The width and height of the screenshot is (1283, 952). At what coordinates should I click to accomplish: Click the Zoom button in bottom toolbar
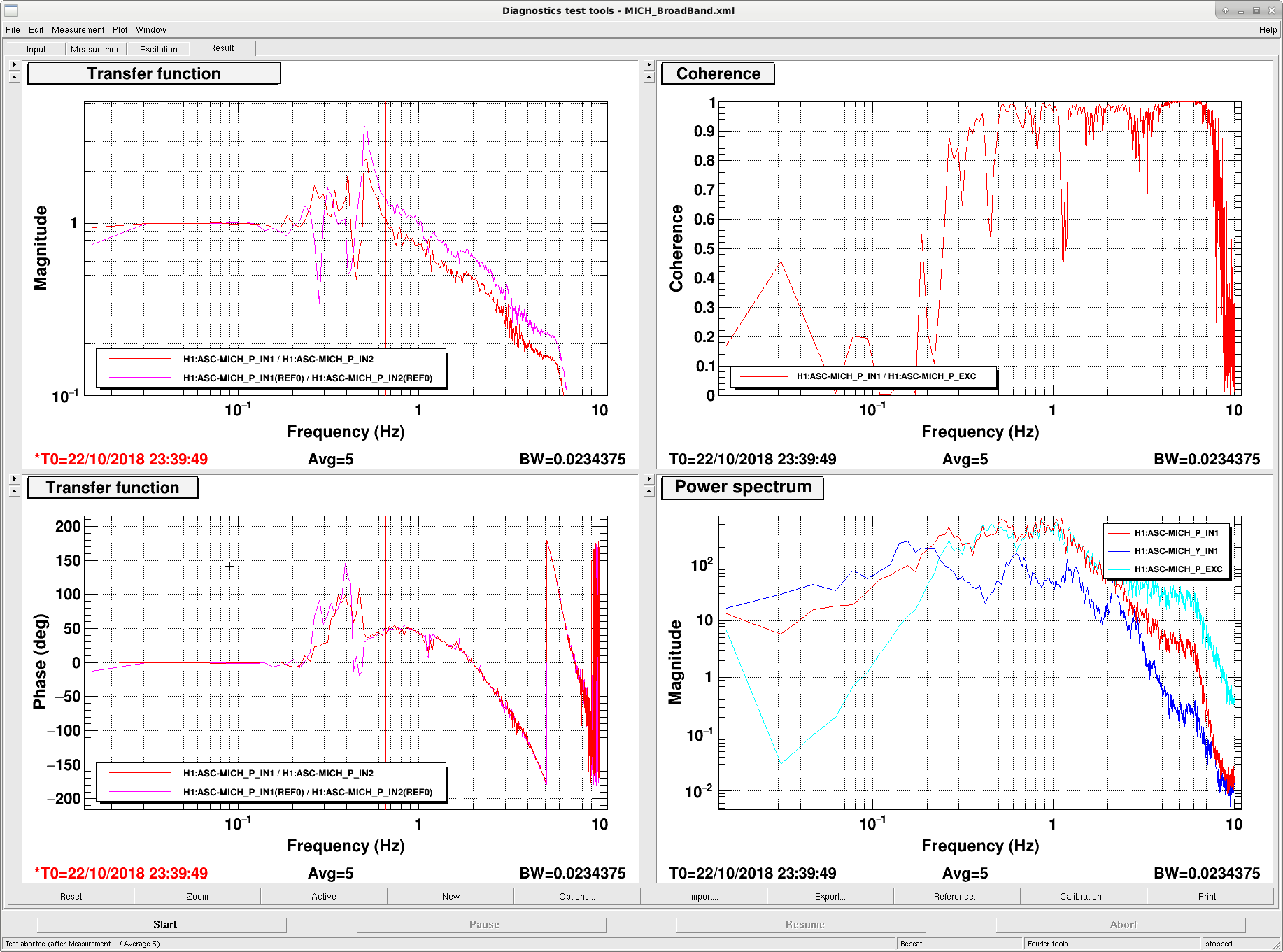click(197, 897)
